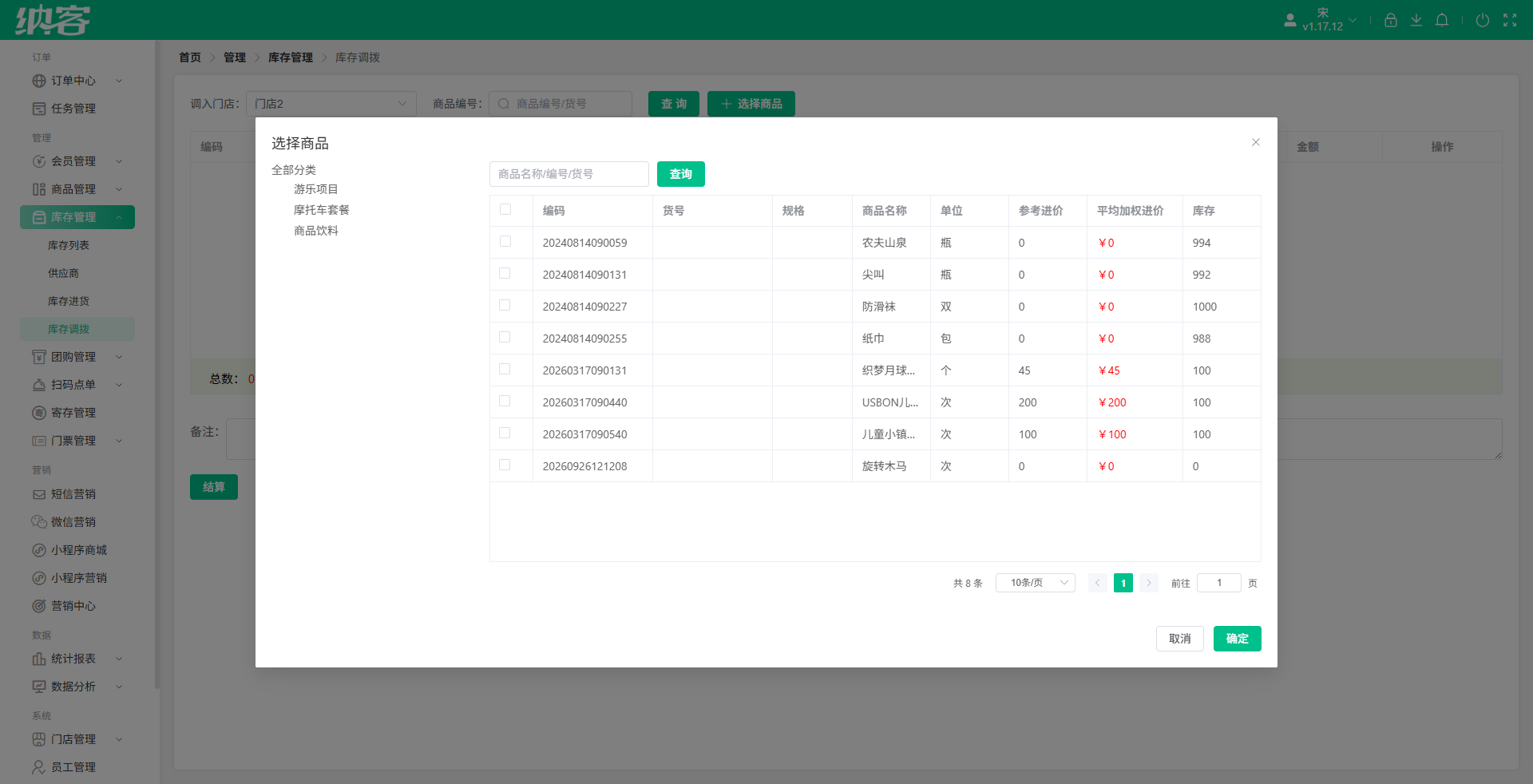Click page 1 in pagination
1533x784 pixels.
tap(1123, 583)
